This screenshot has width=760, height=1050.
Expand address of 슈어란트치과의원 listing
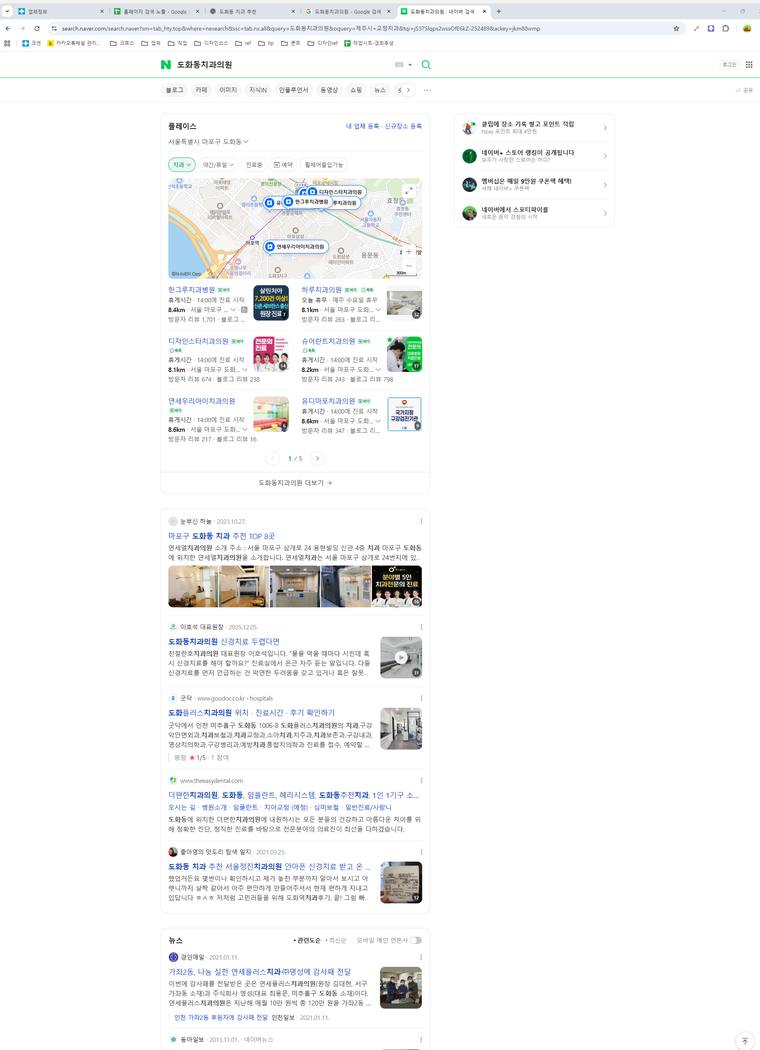(x=378, y=370)
